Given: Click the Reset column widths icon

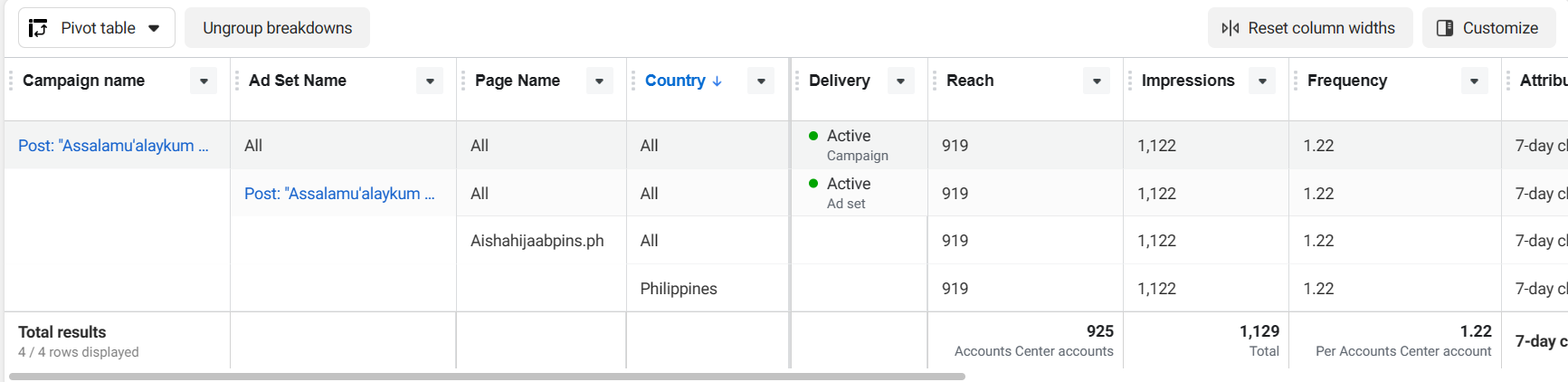Looking at the screenshot, I should (1231, 28).
